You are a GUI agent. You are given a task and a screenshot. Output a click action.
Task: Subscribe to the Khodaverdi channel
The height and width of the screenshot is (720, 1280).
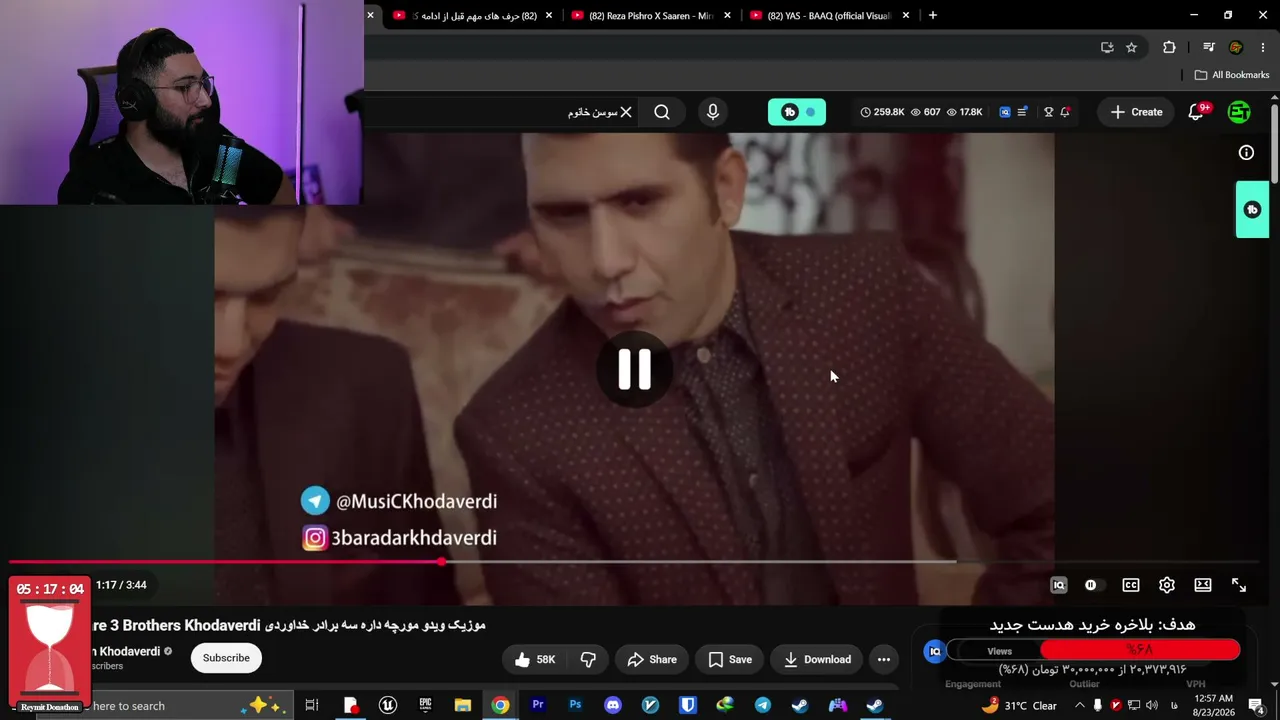226,658
